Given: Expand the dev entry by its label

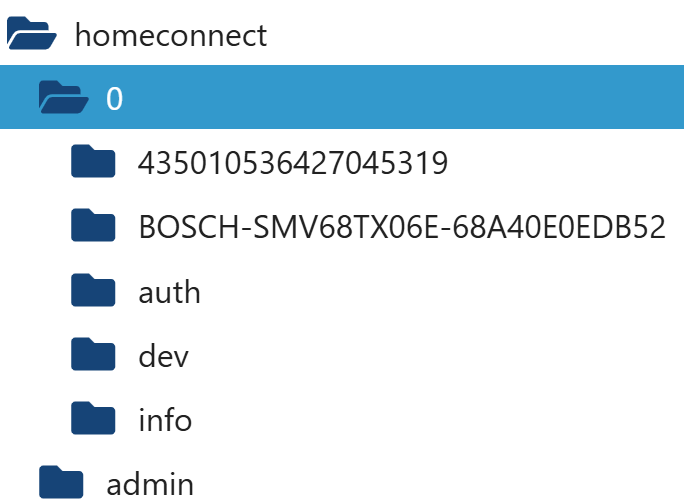Looking at the screenshot, I should point(163,356).
